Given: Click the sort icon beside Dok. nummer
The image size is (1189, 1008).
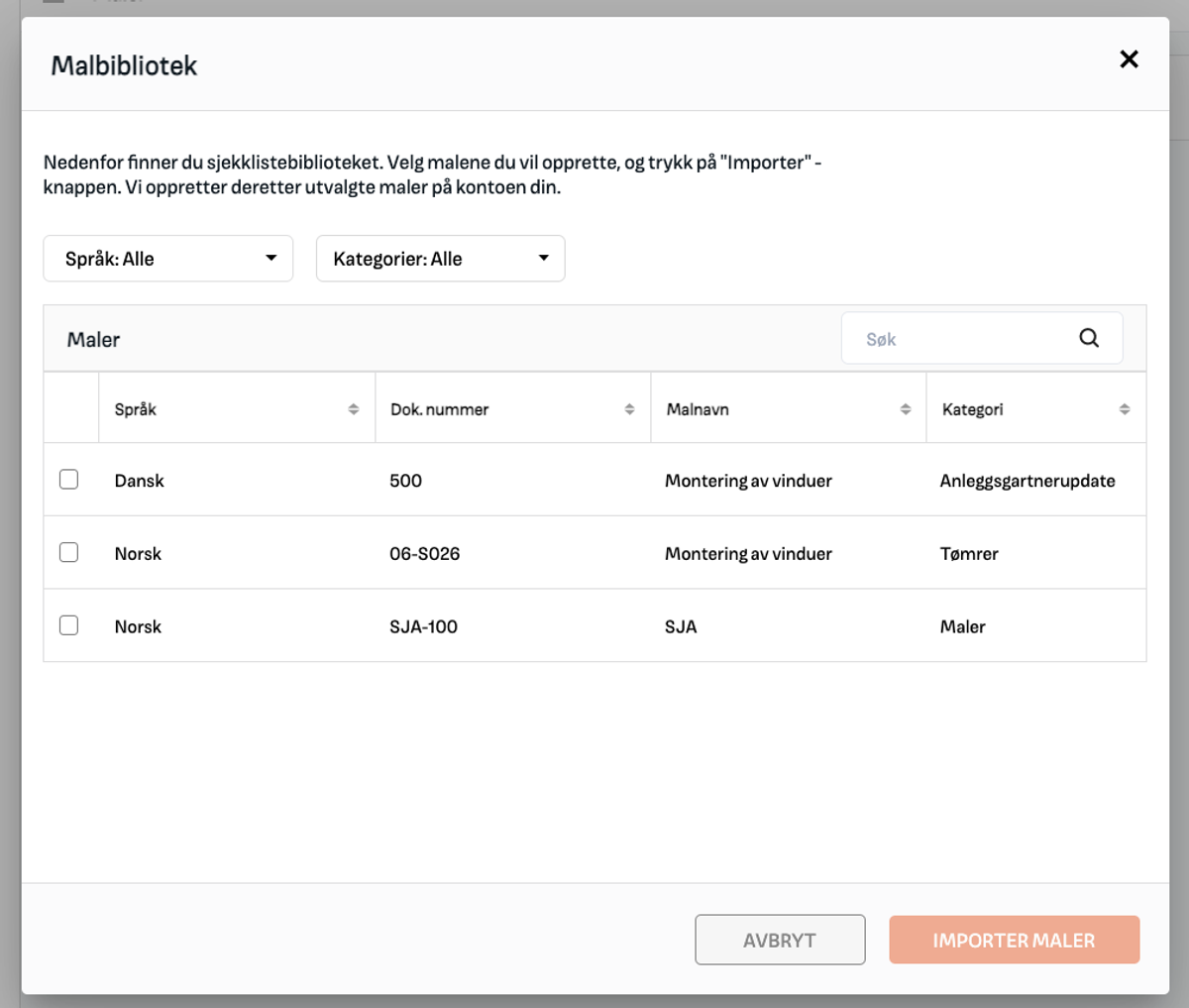Looking at the screenshot, I should (627, 407).
